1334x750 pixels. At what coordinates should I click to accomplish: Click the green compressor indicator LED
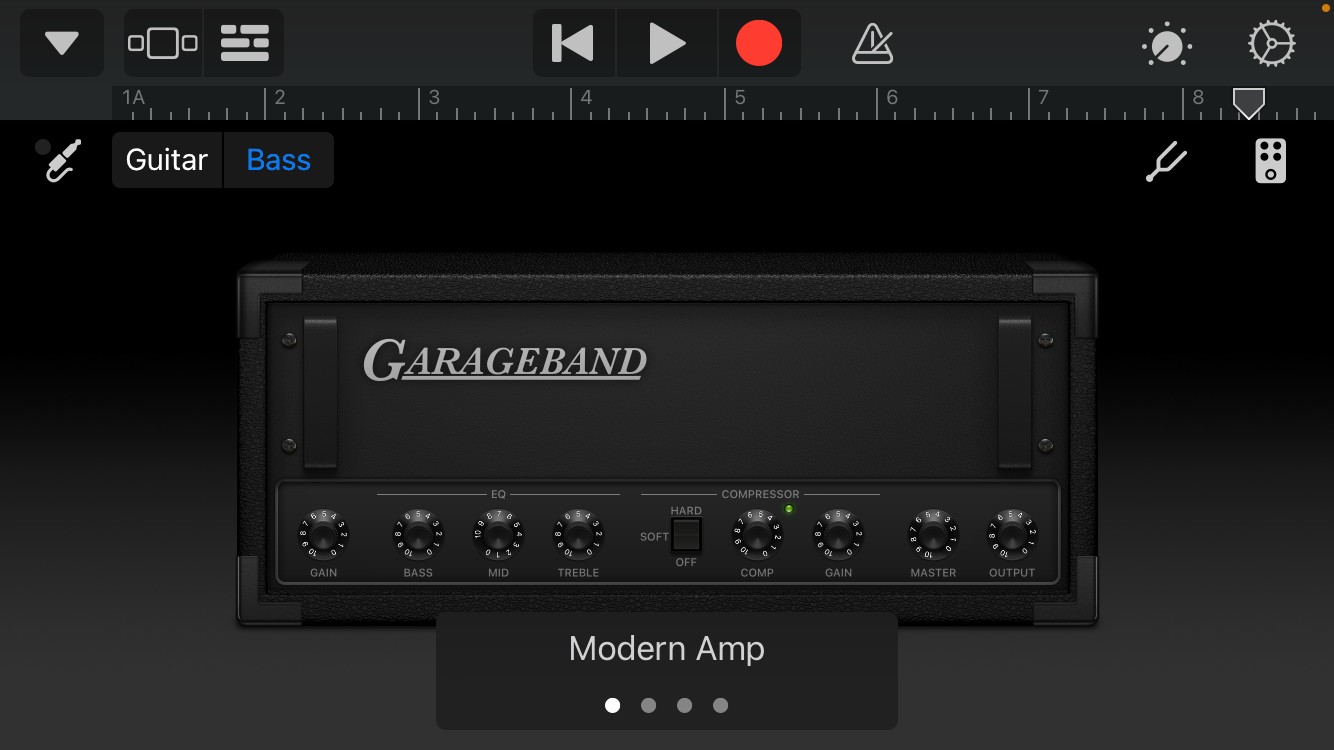point(789,509)
